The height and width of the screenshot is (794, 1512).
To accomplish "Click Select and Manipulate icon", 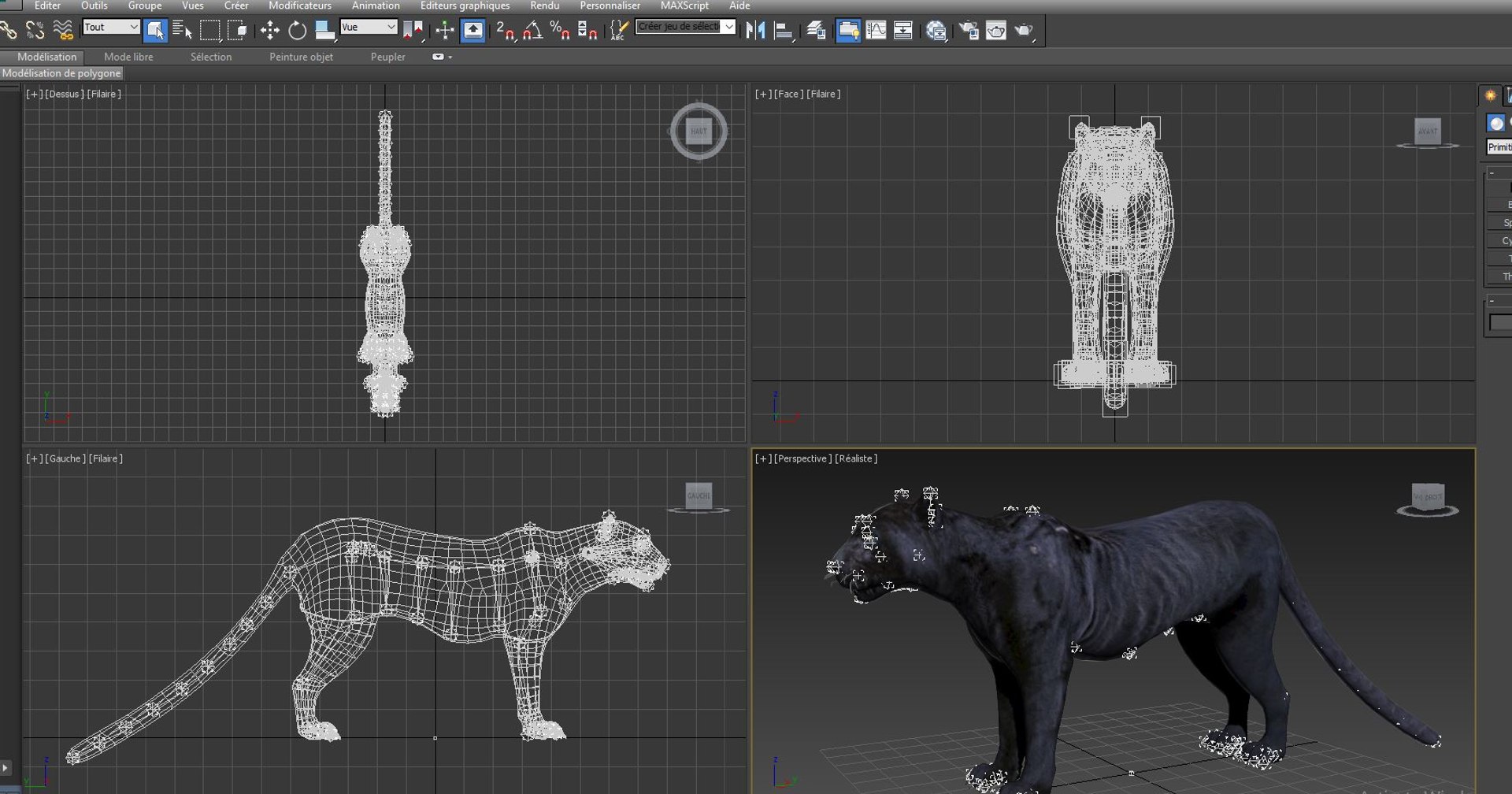I will tap(445, 31).
